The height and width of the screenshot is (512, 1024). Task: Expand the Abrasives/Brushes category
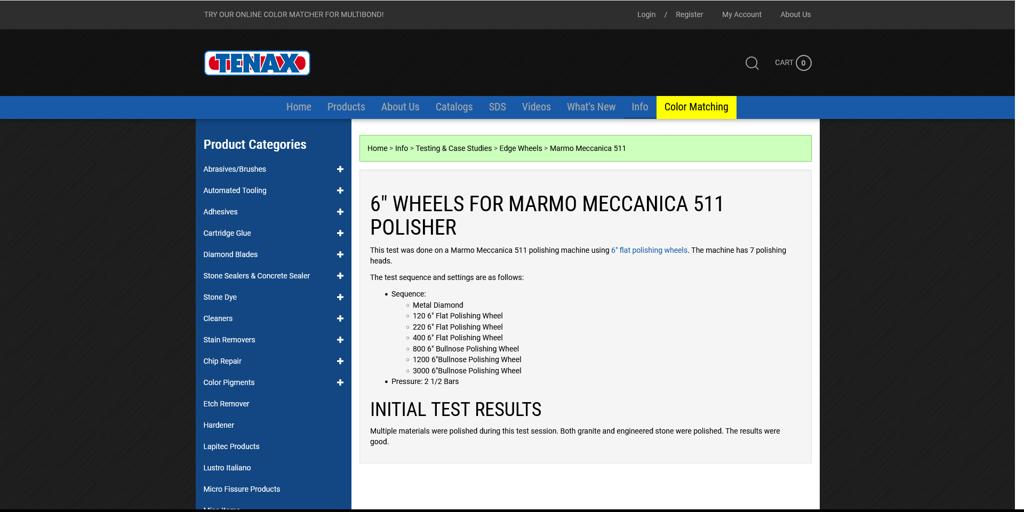tap(340, 169)
